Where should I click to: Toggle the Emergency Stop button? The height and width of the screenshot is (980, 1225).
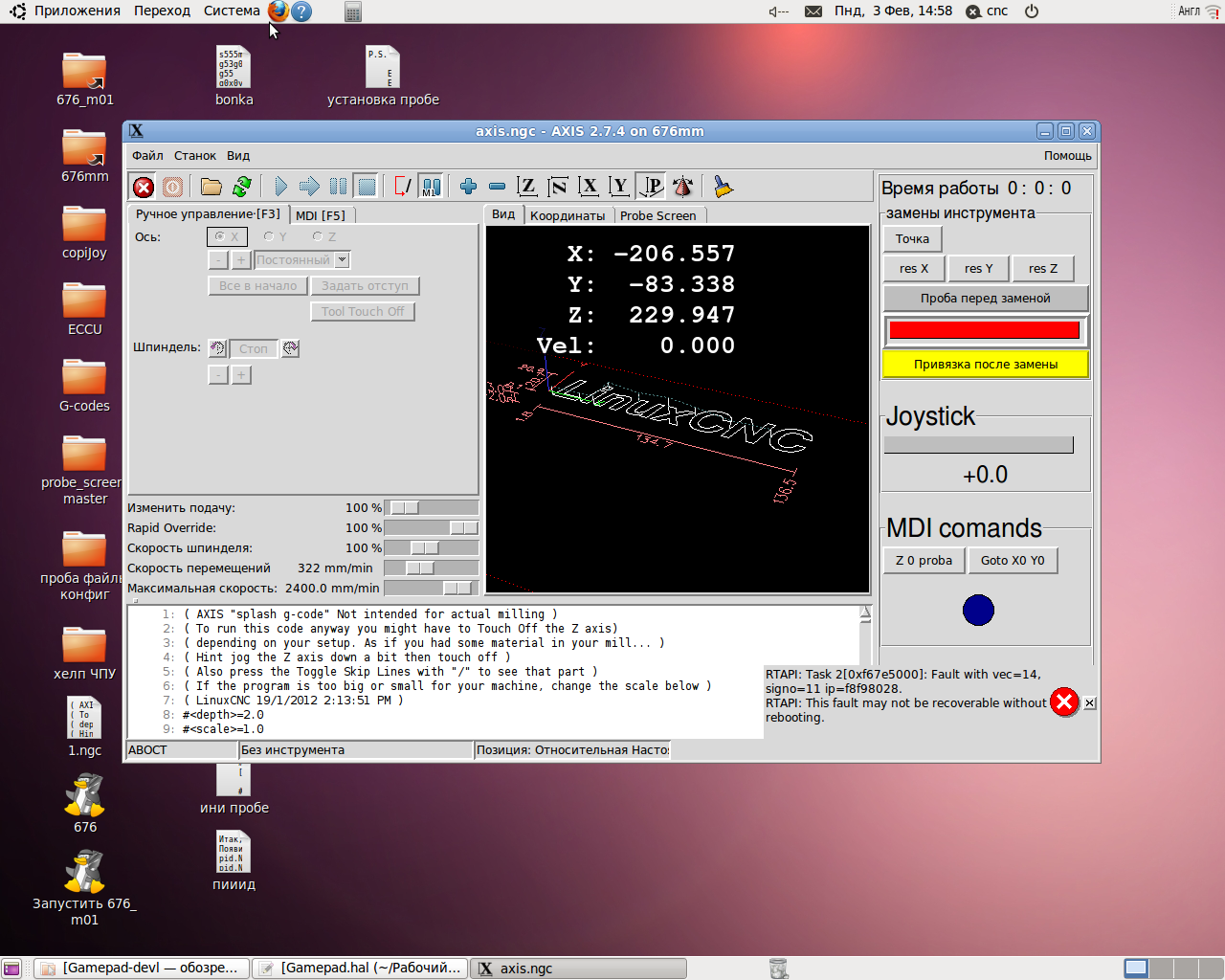click(x=144, y=187)
